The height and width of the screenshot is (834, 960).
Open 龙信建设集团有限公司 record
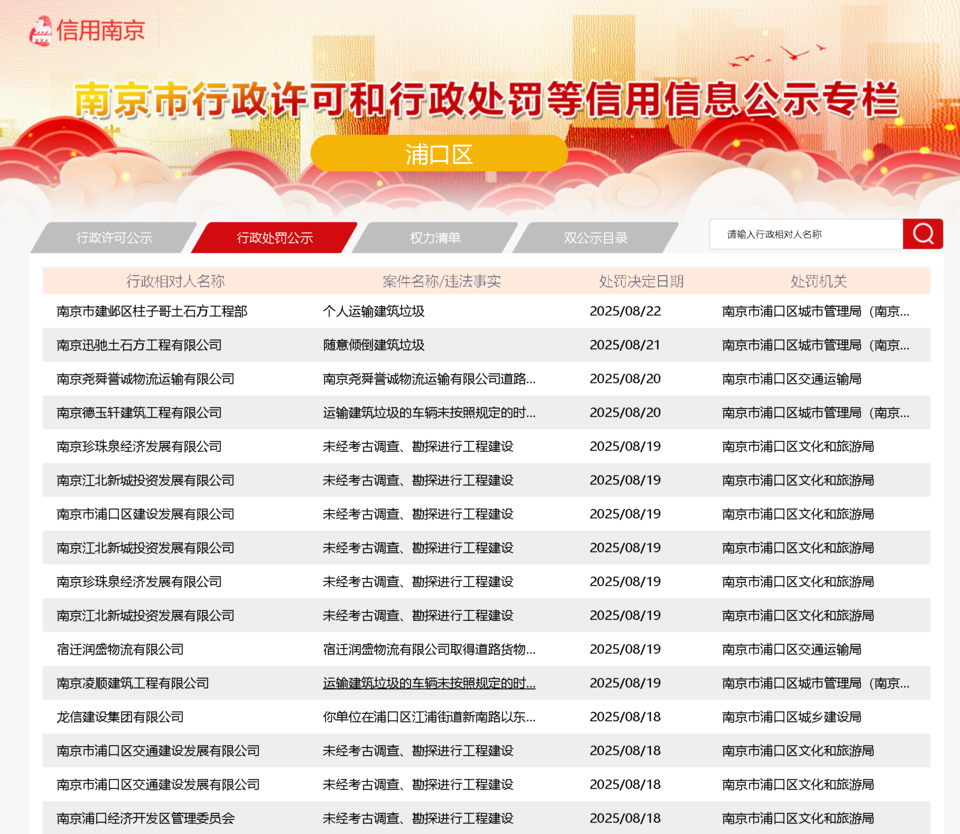pyautogui.click(x=120, y=717)
